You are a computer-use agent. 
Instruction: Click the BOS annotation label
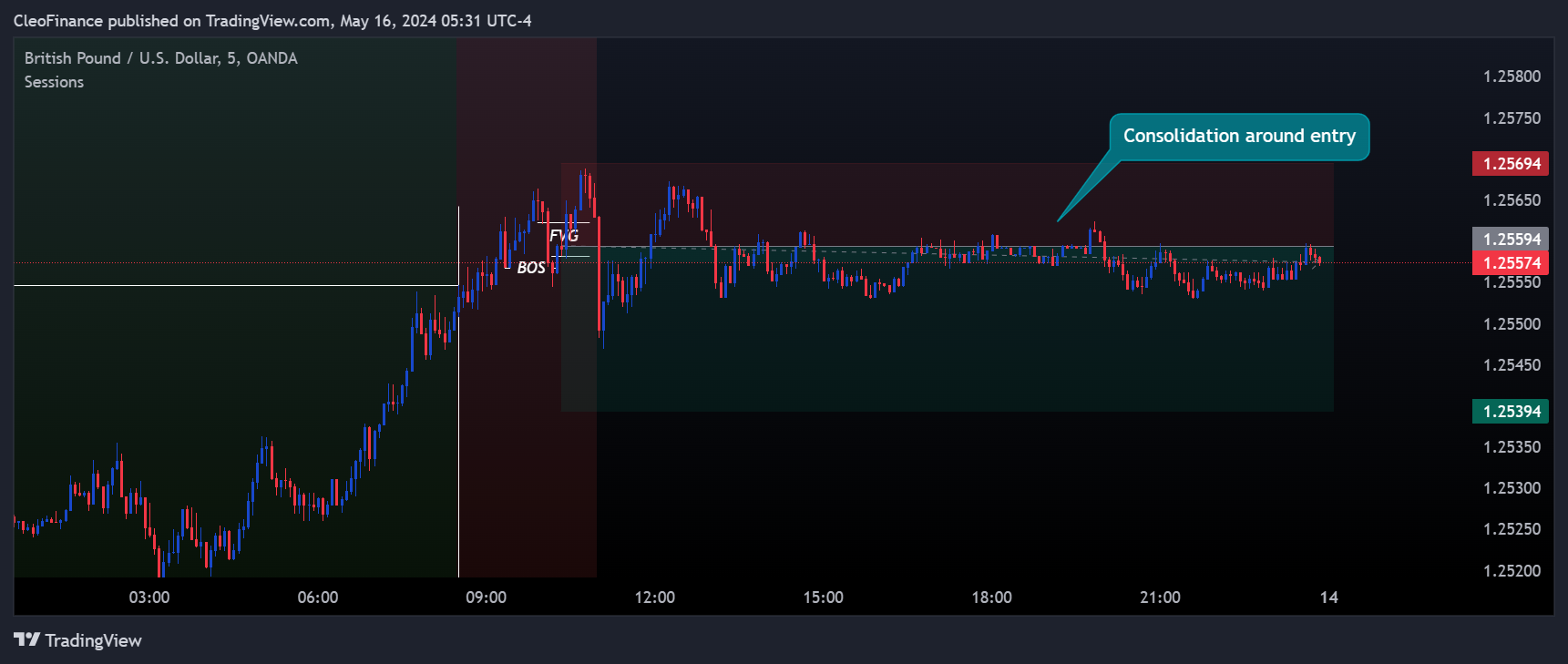tap(531, 268)
